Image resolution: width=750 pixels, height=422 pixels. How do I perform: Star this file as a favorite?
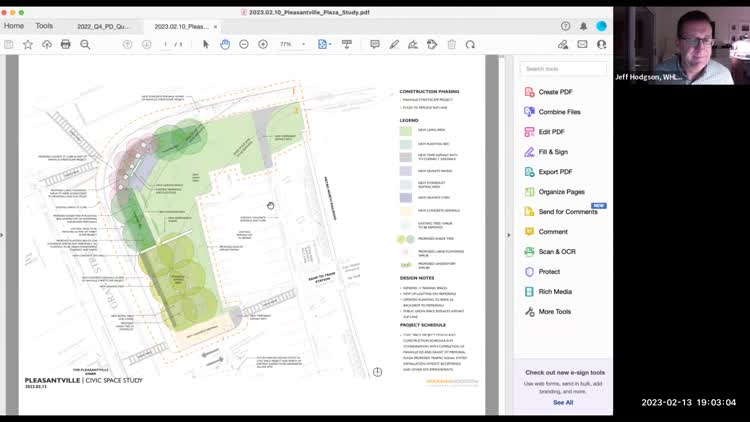(x=28, y=44)
